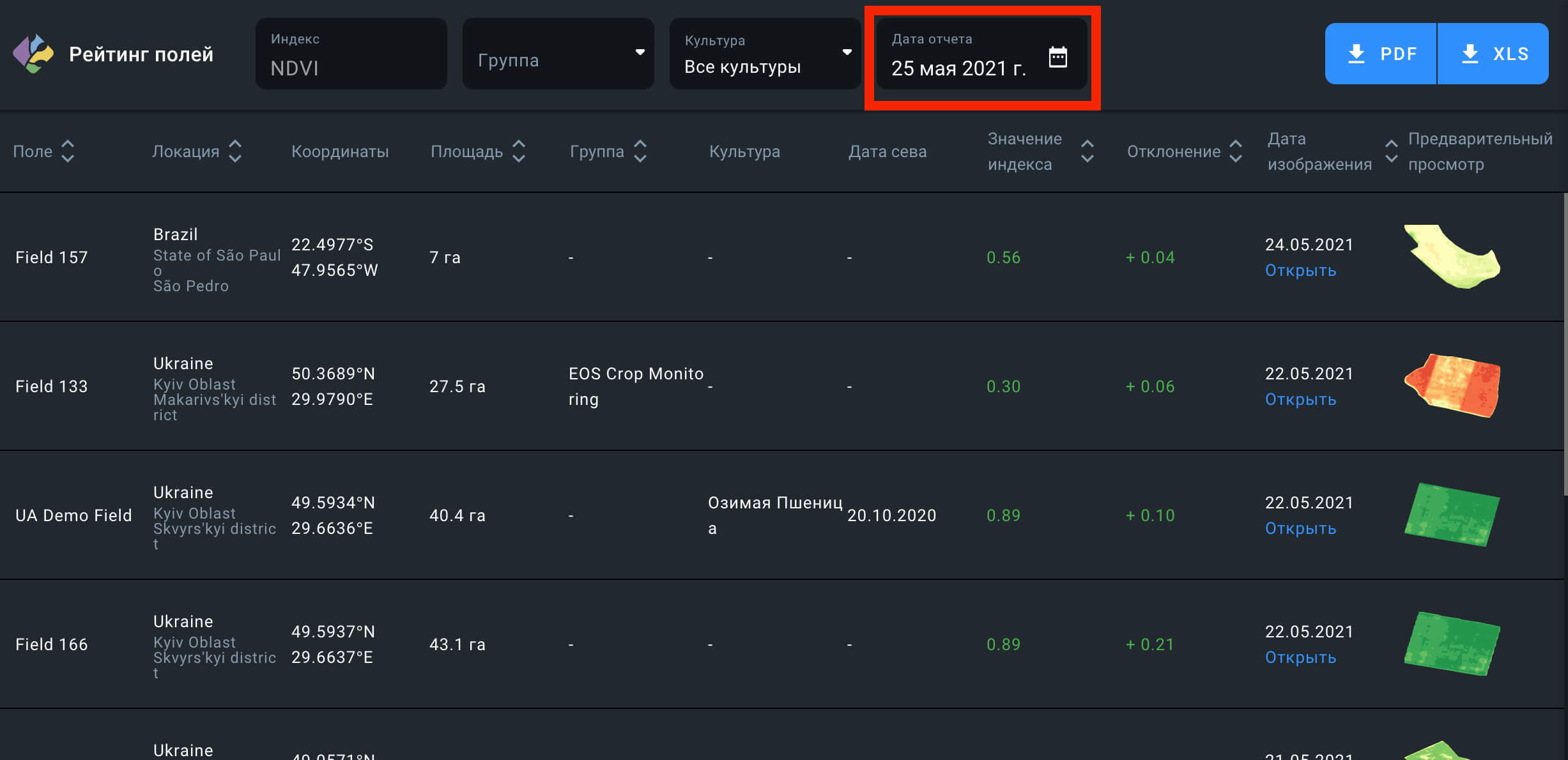Sort by Площадь column arrows
The width and height of the screenshot is (1568, 760).
[x=519, y=151]
